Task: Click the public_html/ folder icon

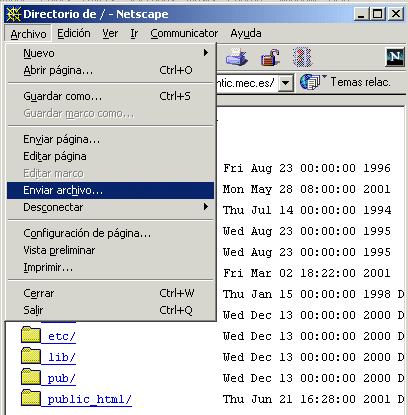Action: 31,398
